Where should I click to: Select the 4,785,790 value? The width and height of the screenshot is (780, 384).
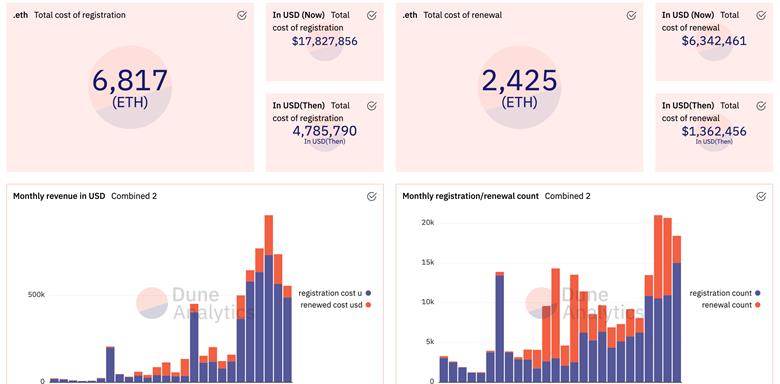click(325, 131)
